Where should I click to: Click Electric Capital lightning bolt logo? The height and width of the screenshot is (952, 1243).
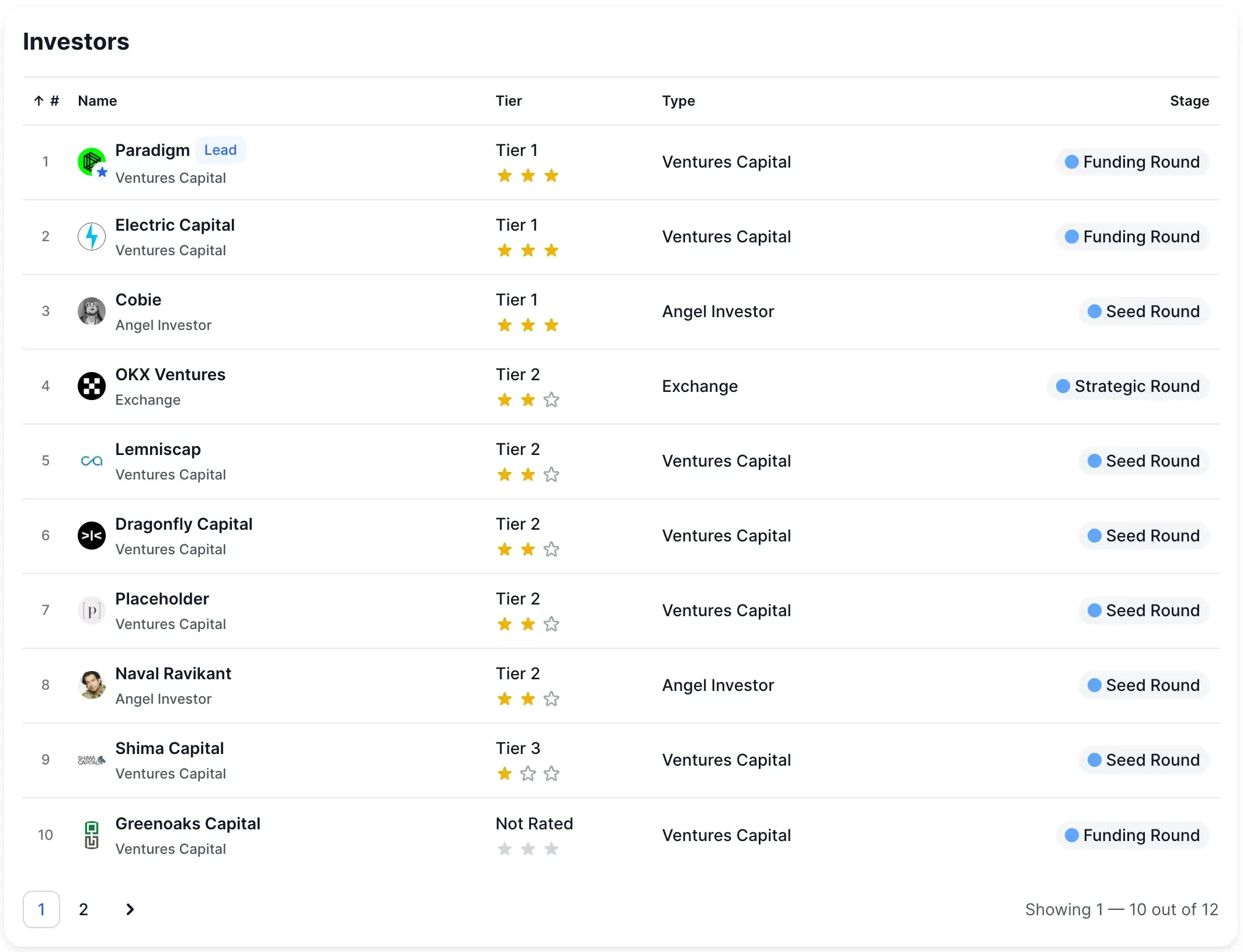pyautogui.click(x=91, y=237)
